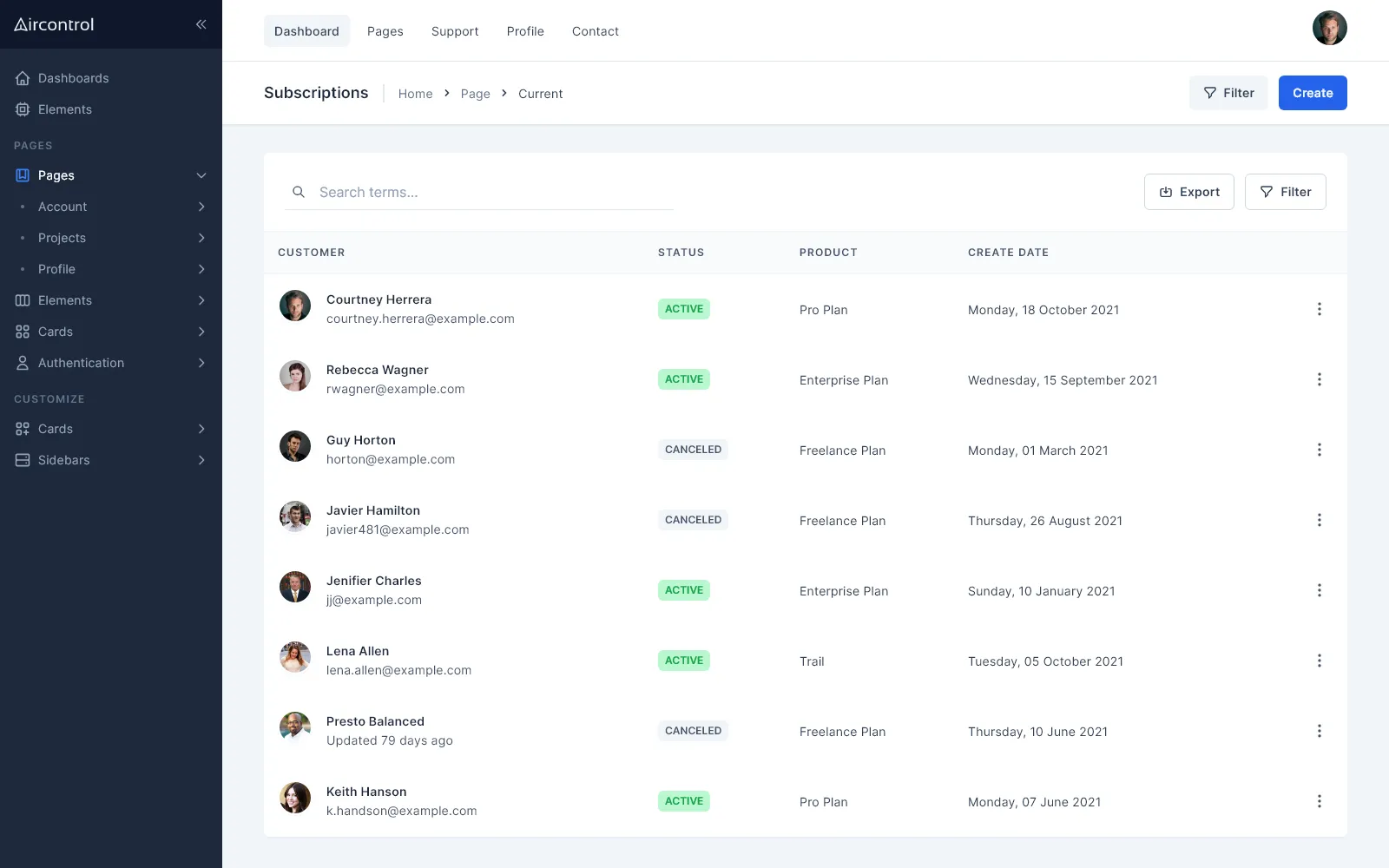Click Guy Horton's CANCELED status badge
The width and height of the screenshot is (1389, 868).
693,450
